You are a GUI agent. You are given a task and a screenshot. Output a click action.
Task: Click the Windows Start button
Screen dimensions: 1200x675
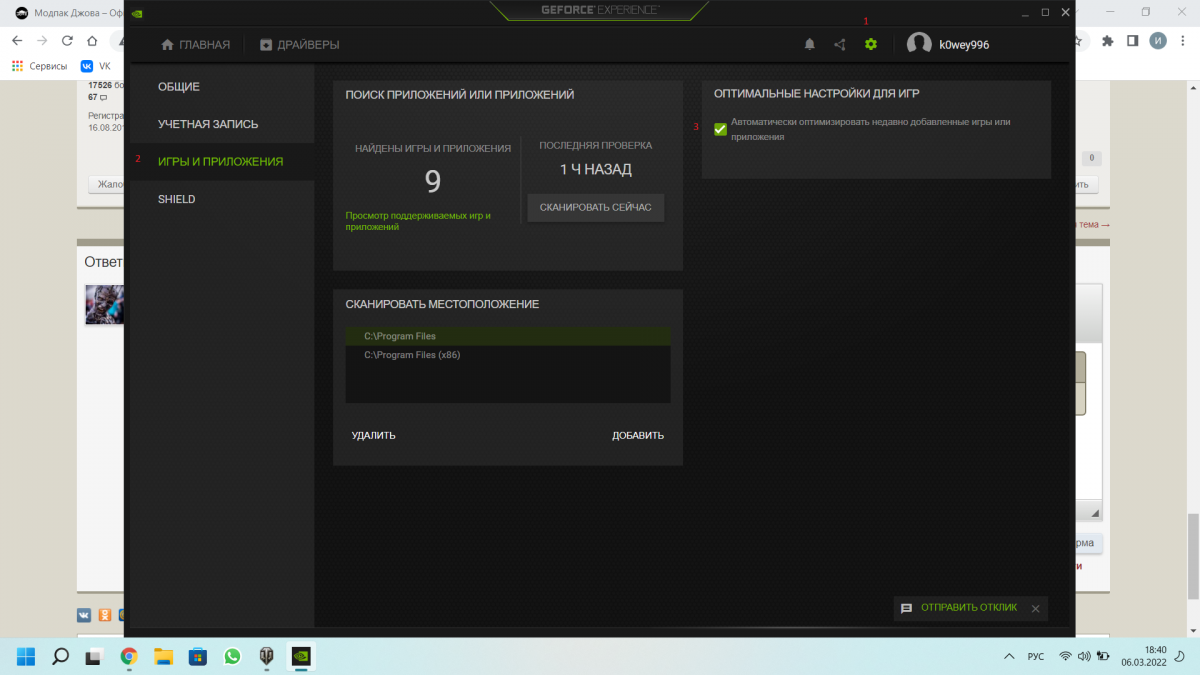(26, 656)
